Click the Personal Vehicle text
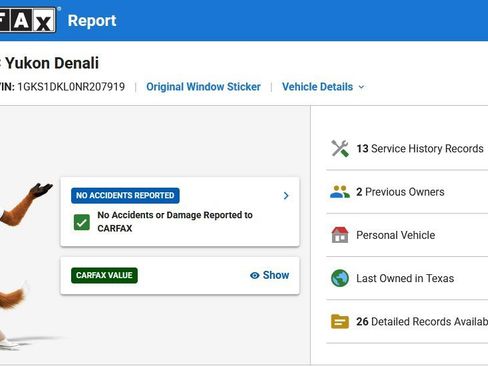 pos(396,235)
